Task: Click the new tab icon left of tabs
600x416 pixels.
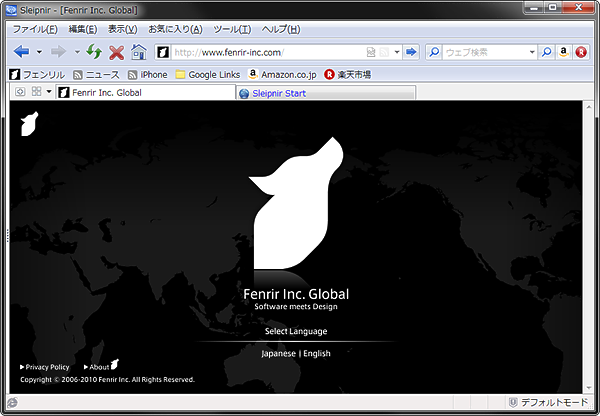Action: pos(20,92)
